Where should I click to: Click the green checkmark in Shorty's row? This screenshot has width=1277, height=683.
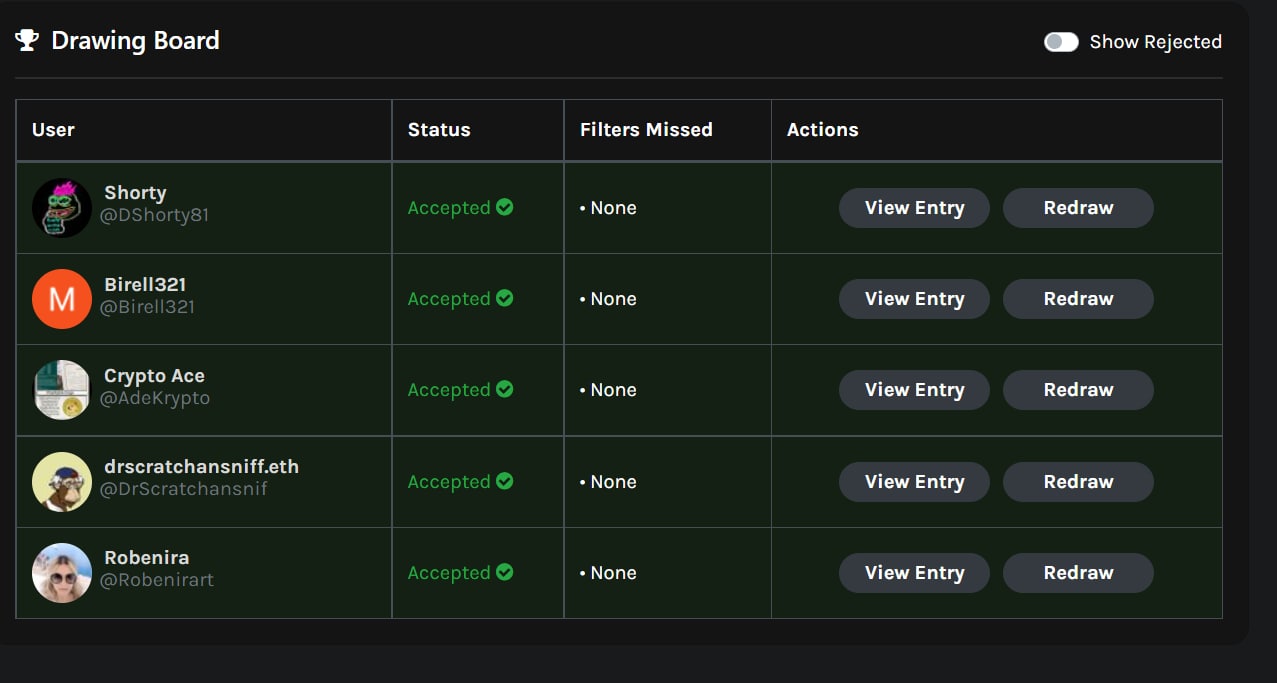click(x=505, y=207)
